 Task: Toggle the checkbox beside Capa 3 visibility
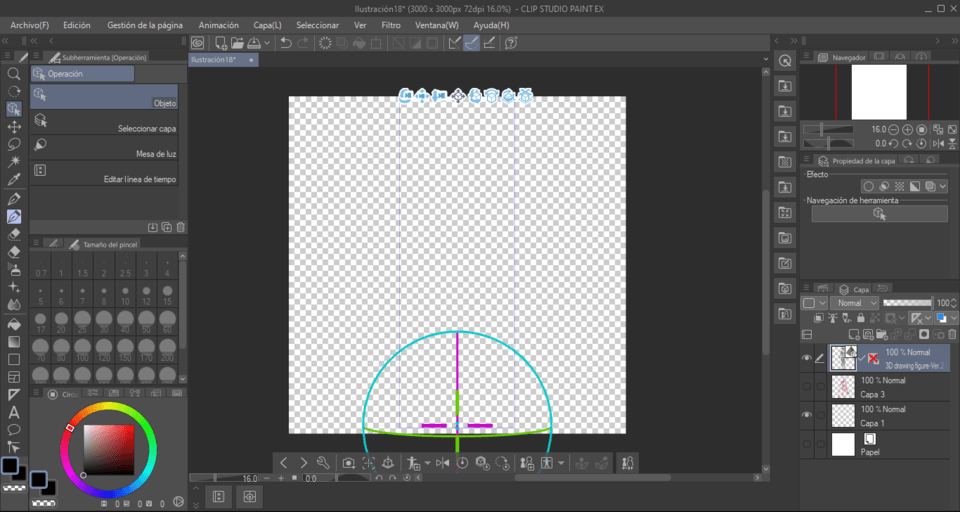[x=820, y=386]
